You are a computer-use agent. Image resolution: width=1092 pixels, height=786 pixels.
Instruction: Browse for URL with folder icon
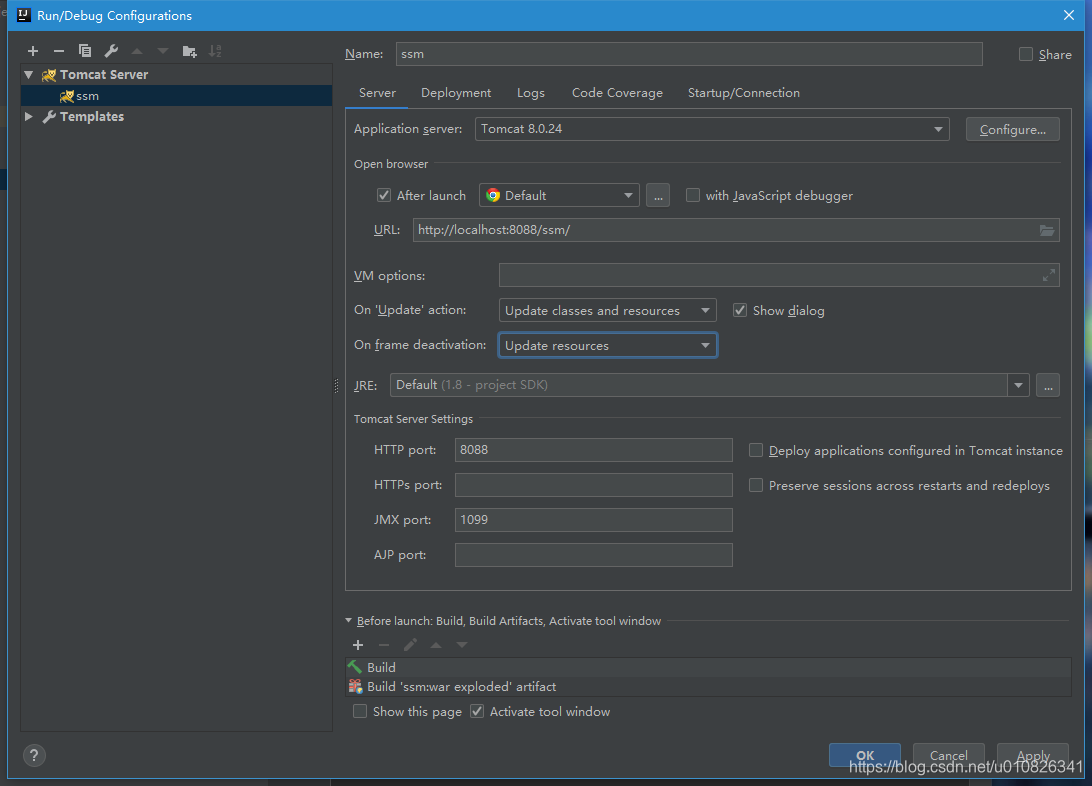pos(1047,230)
